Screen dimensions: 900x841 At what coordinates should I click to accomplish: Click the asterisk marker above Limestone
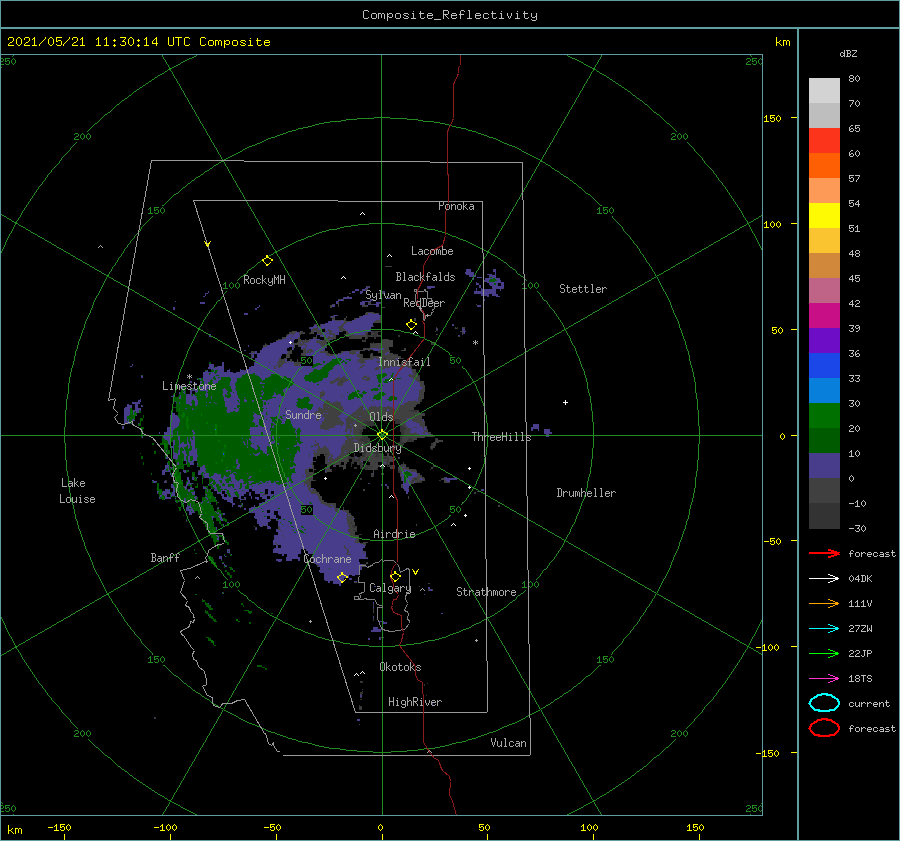189,377
